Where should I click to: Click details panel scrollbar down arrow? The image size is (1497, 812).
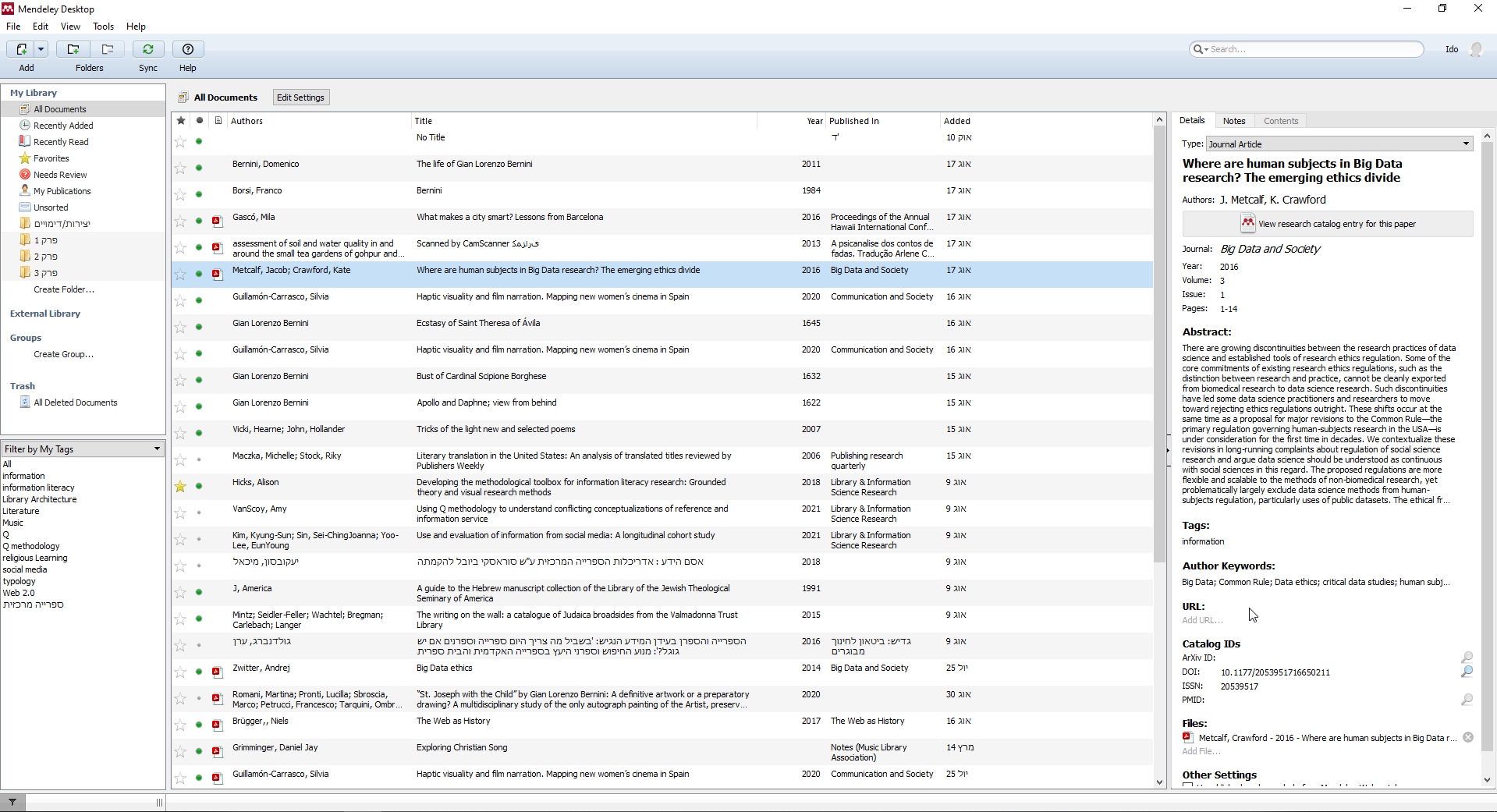click(x=1487, y=780)
